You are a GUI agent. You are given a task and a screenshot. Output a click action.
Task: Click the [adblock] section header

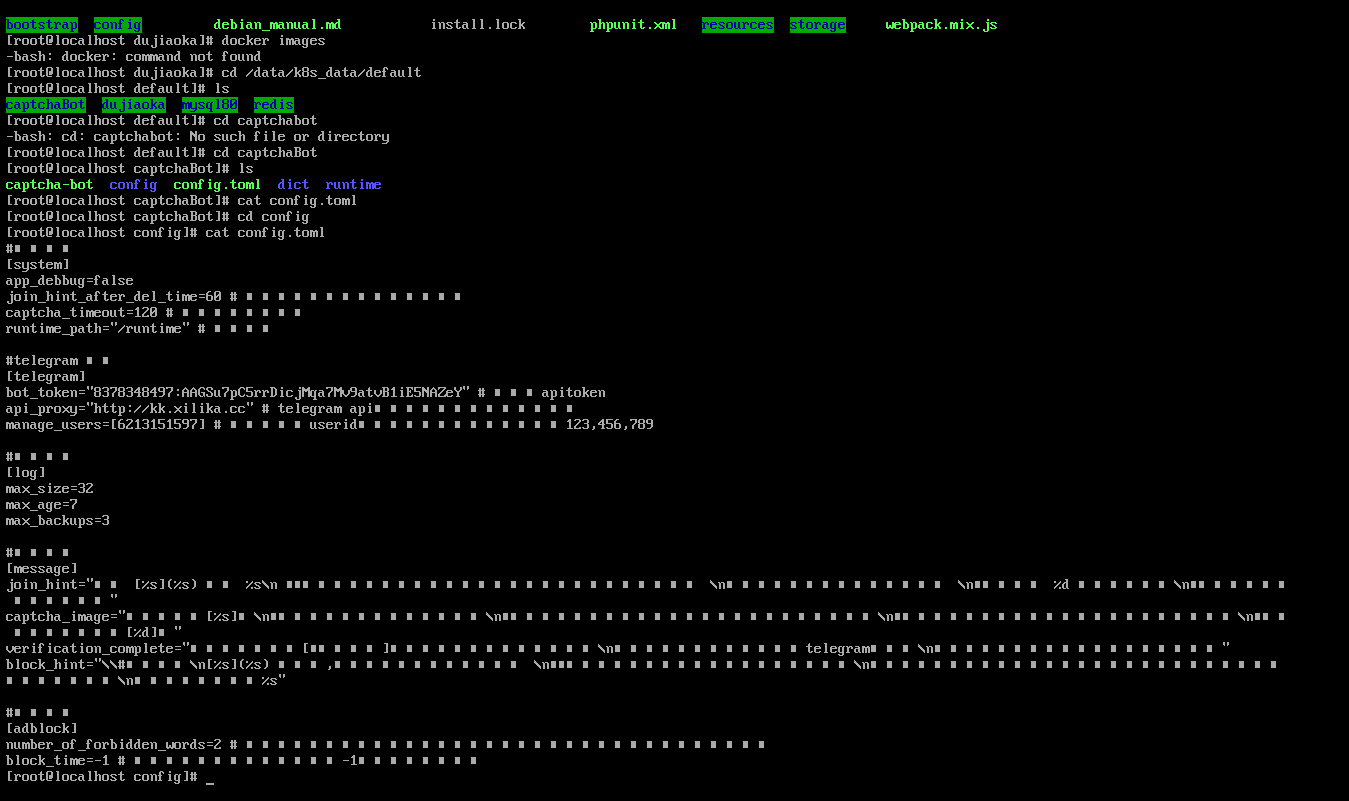coord(41,729)
